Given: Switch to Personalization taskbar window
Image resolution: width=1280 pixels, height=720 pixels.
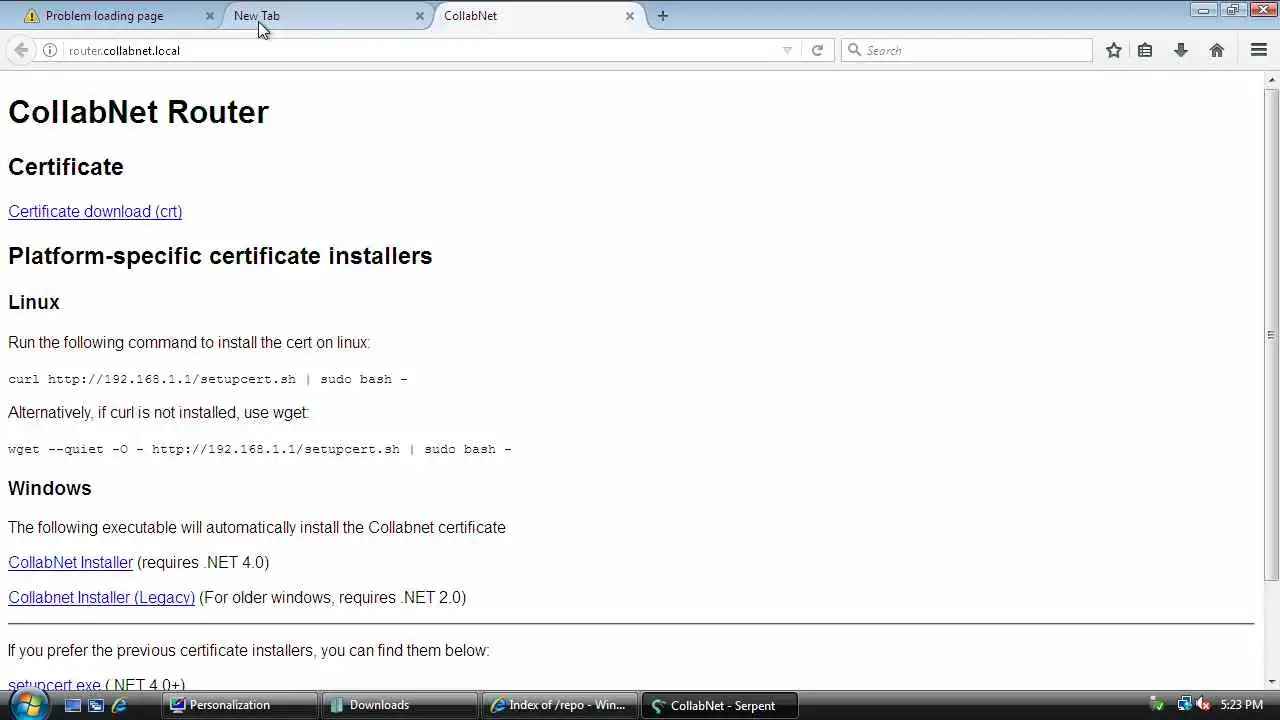Looking at the screenshot, I should [x=240, y=705].
